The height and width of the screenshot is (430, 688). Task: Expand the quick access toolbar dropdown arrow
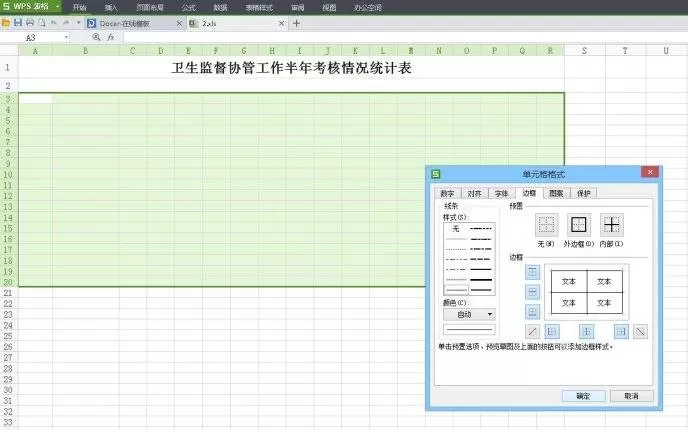pyautogui.click(x=79, y=23)
